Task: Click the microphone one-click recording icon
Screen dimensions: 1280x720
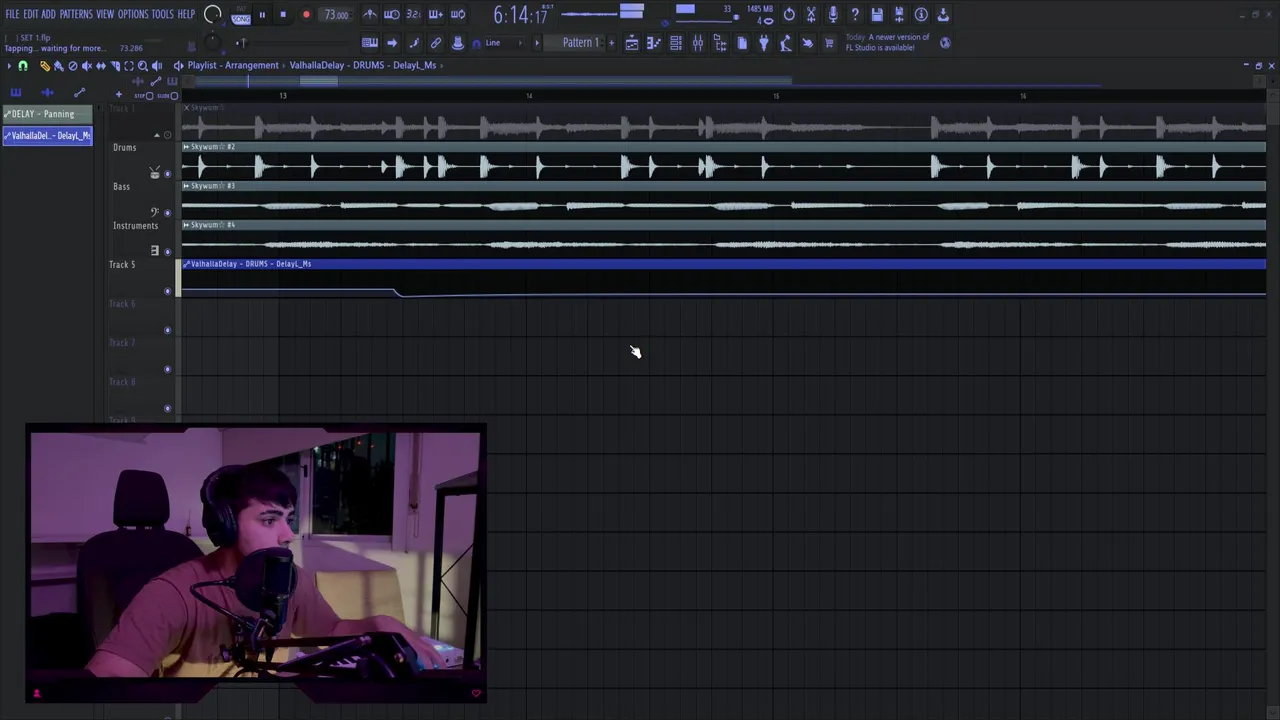Action: click(833, 15)
